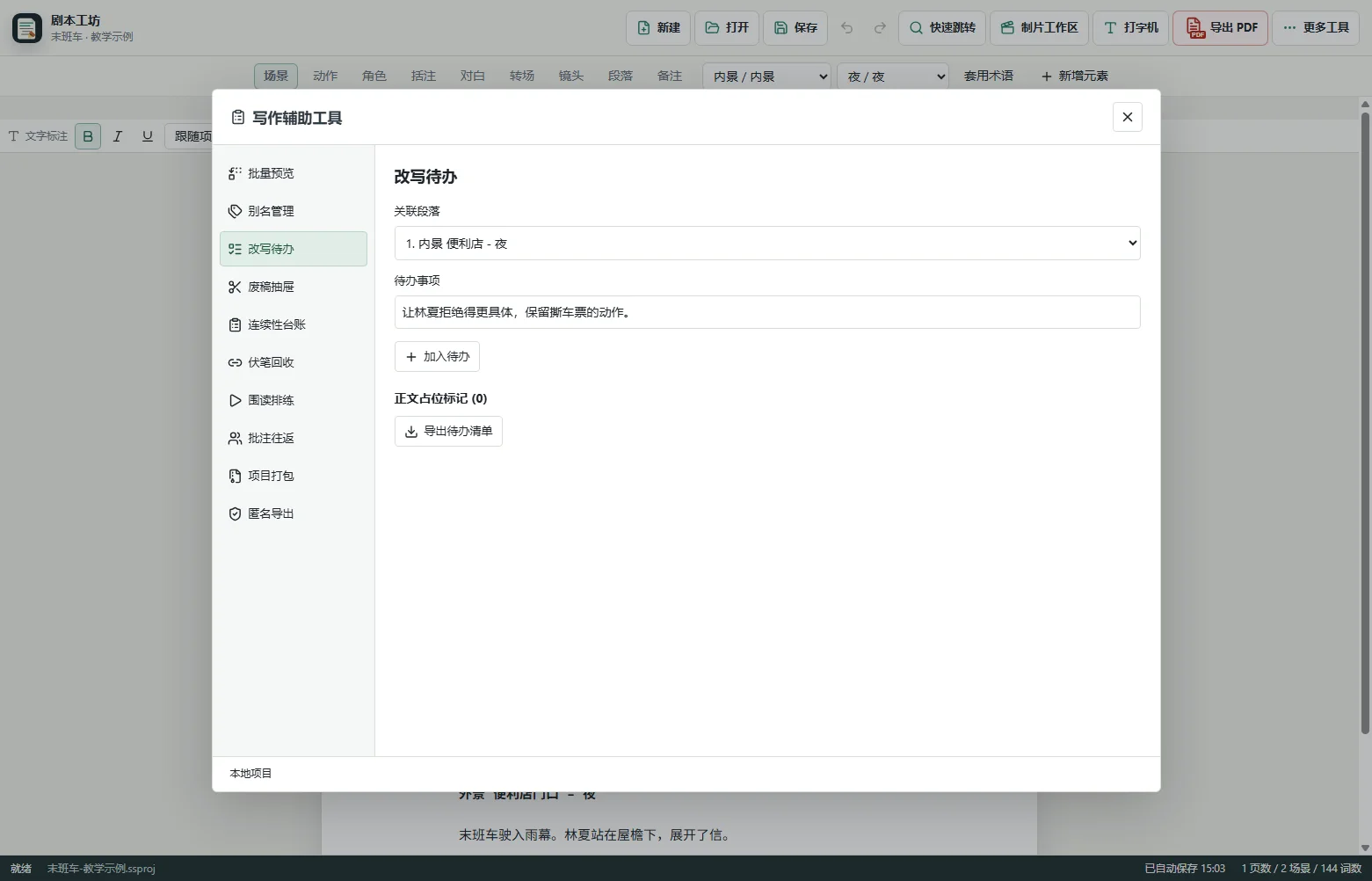Open 批注往返 sidebar item
The image size is (1372, 881).
[293, 438]
